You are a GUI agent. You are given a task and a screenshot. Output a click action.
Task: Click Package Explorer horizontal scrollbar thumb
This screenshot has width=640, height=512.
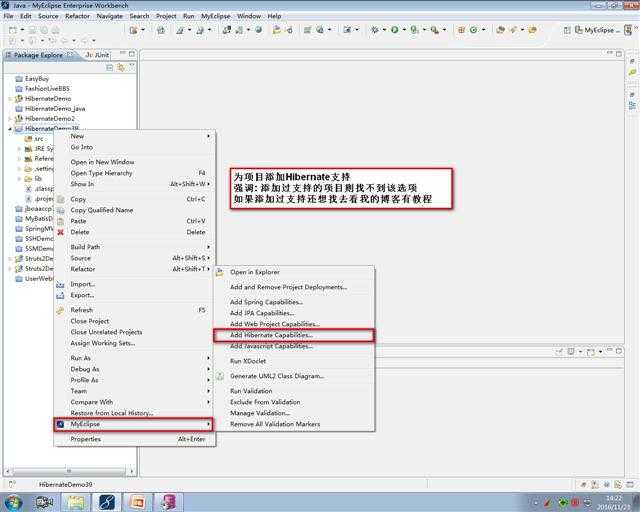(x=69, y=471)
